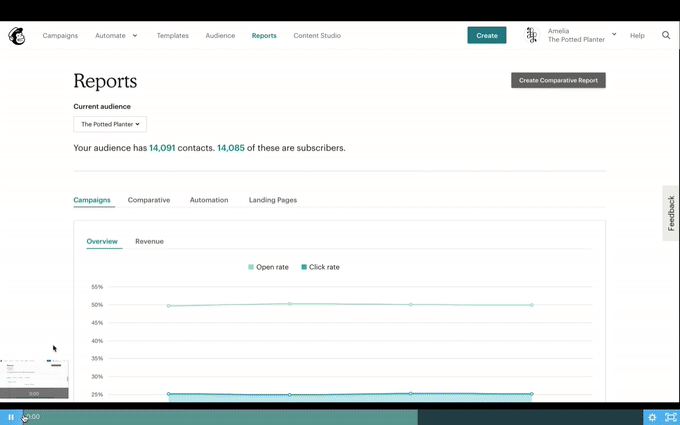Toggle fullscreen icon in video player
Viewport: 680px width, 425px height.
pyautogui.click(x=670, y=417)
